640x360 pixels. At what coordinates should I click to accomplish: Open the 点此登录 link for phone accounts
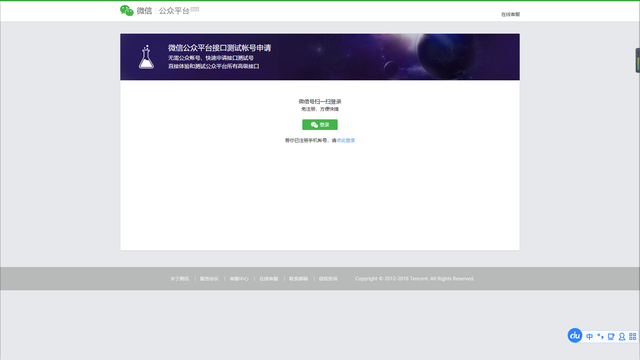pos(346,140)
